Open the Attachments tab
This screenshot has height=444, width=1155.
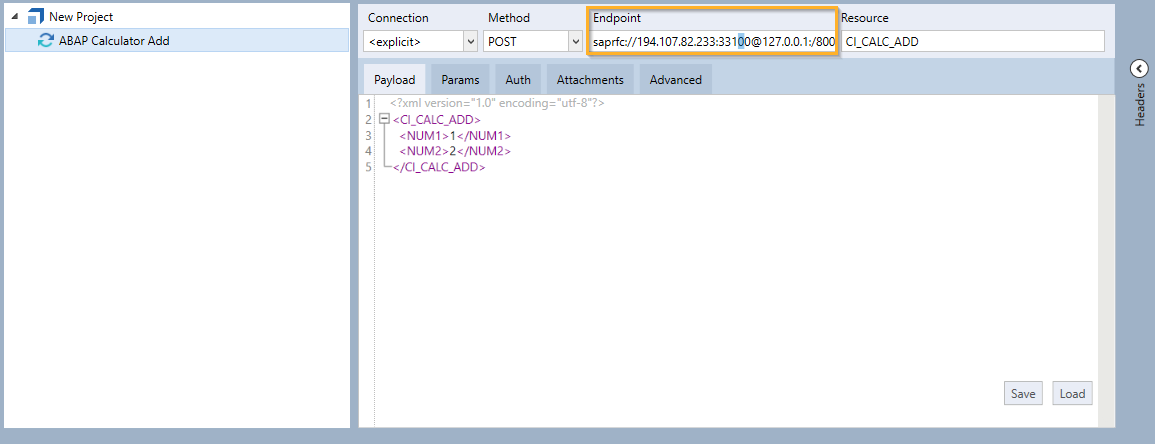(x=590, y=80)
